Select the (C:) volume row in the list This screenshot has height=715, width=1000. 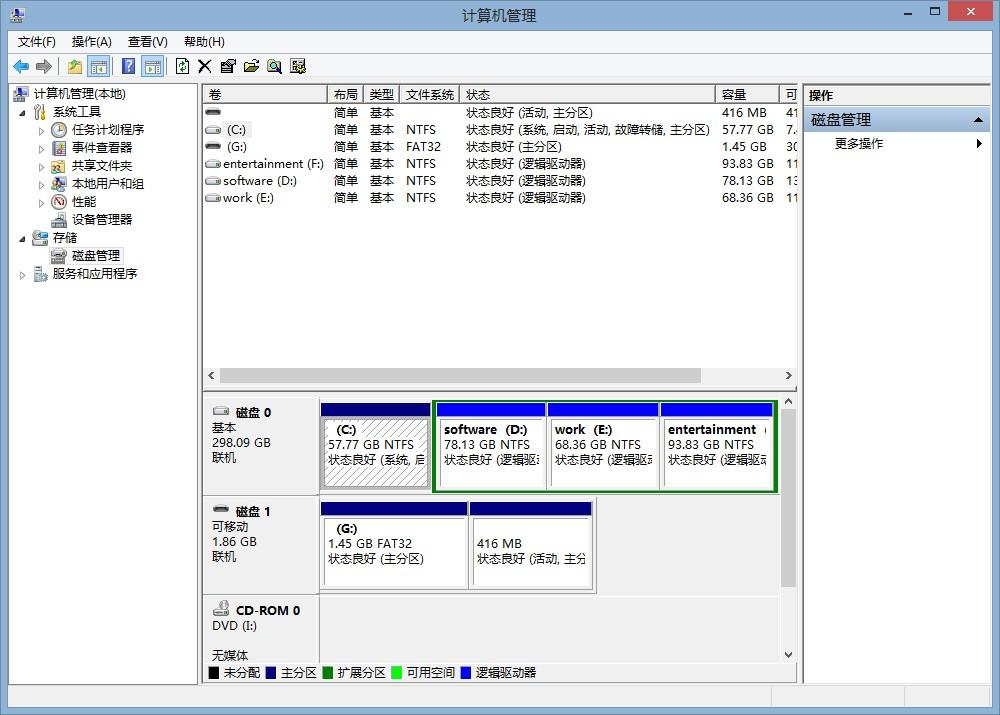coord(500,130)
